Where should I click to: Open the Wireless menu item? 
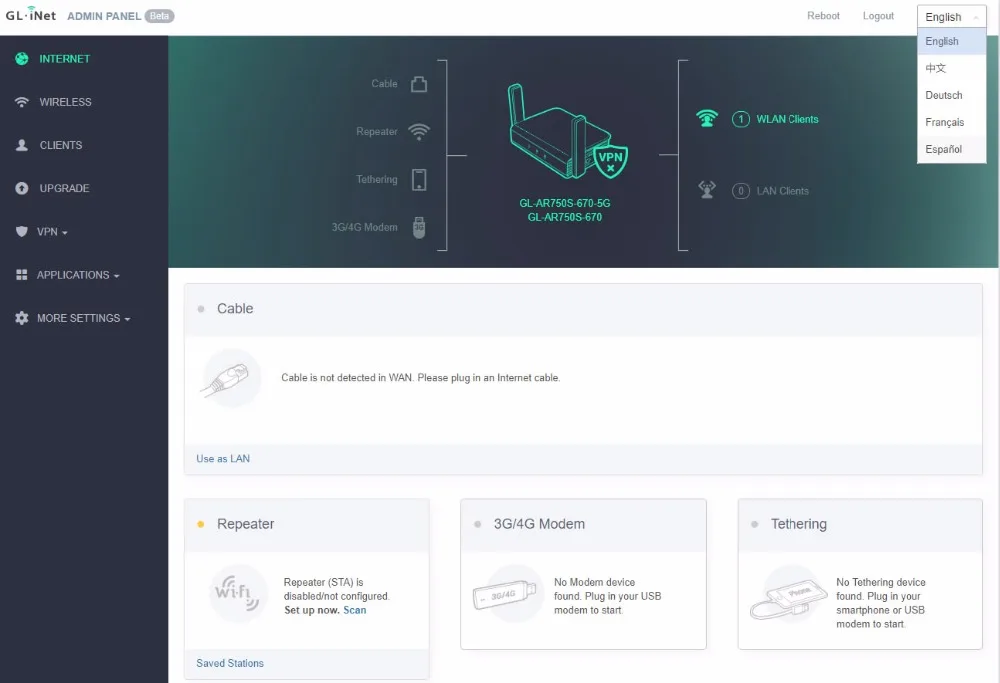tap(65, 102)
